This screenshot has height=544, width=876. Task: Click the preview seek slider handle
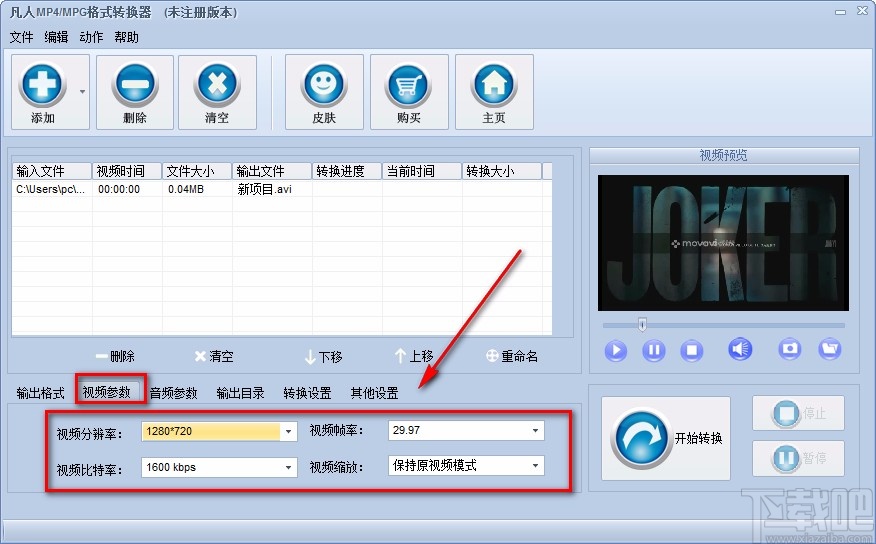(642, 324)
